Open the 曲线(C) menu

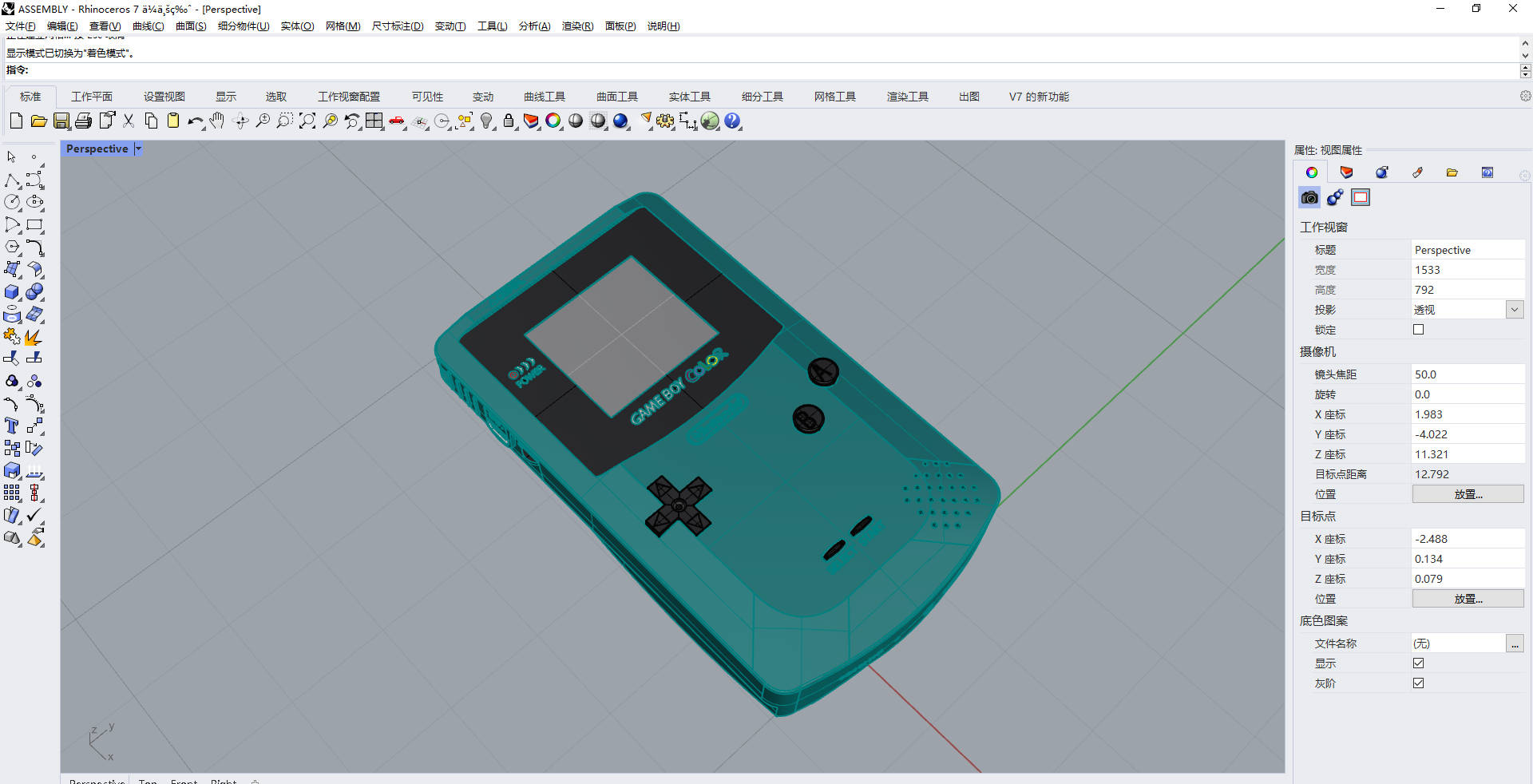coord(148,26)
